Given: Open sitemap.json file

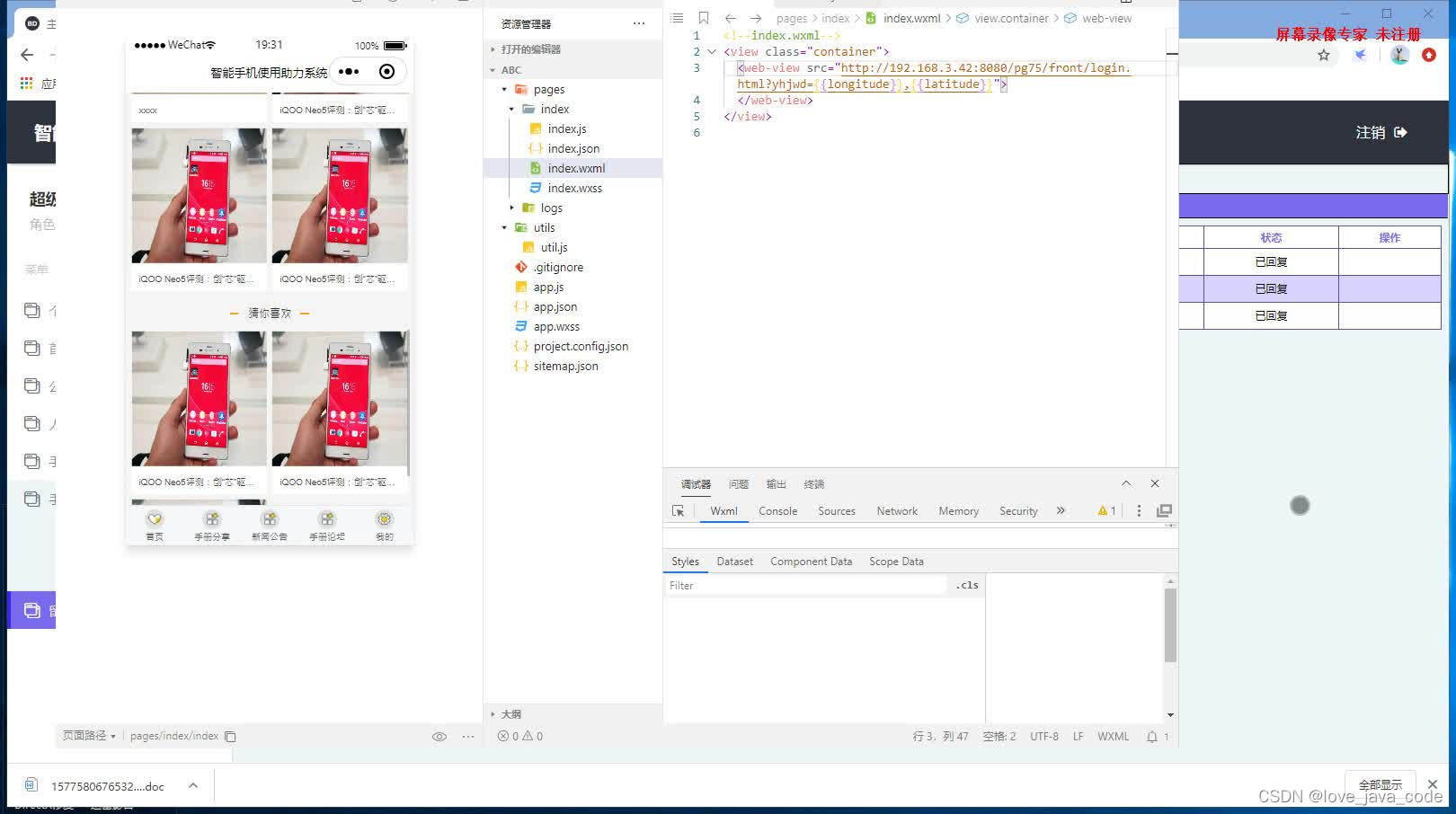Looking at the screenshot, I should pyautogui.click(x=565, y=367).
